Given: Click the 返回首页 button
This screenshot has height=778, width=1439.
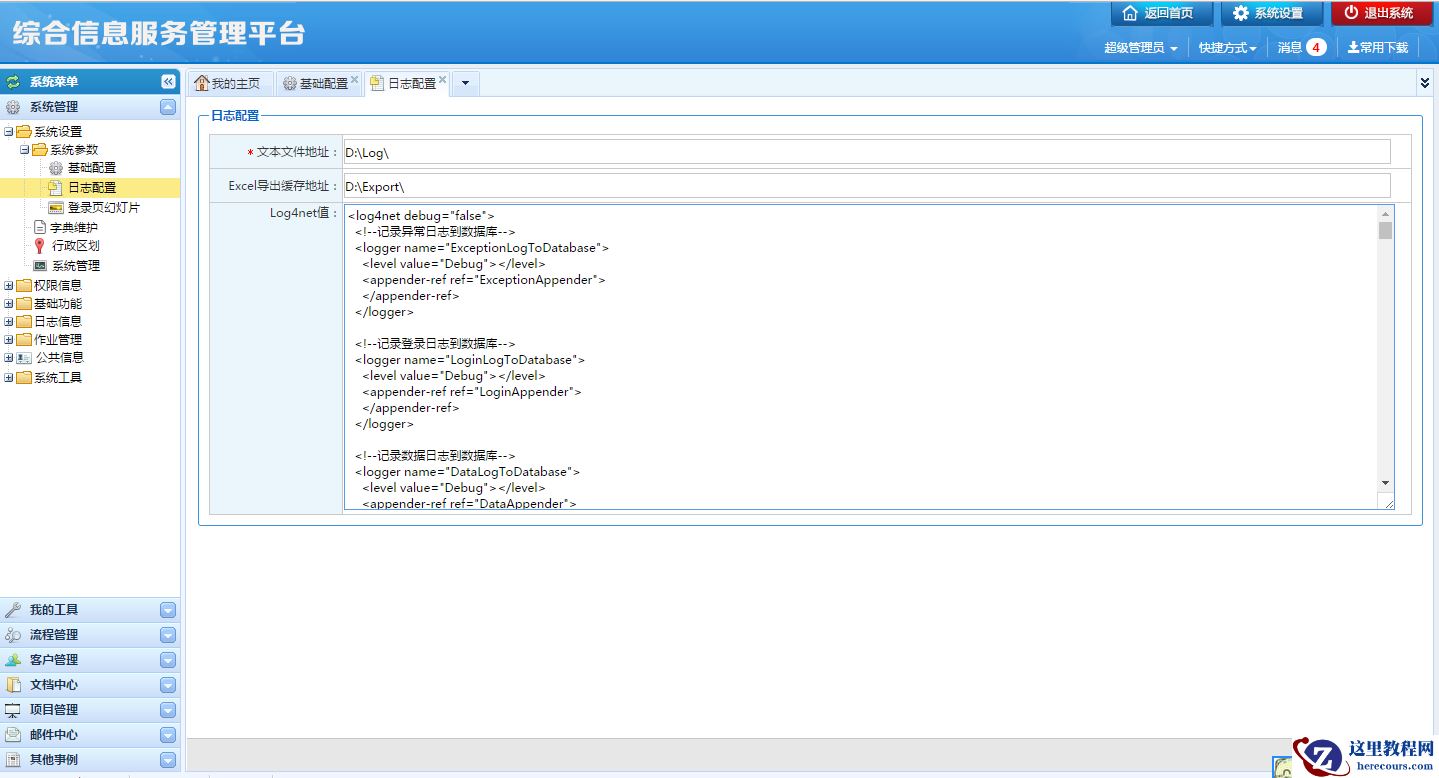Looking at the screenshot, I should 1162,13.
